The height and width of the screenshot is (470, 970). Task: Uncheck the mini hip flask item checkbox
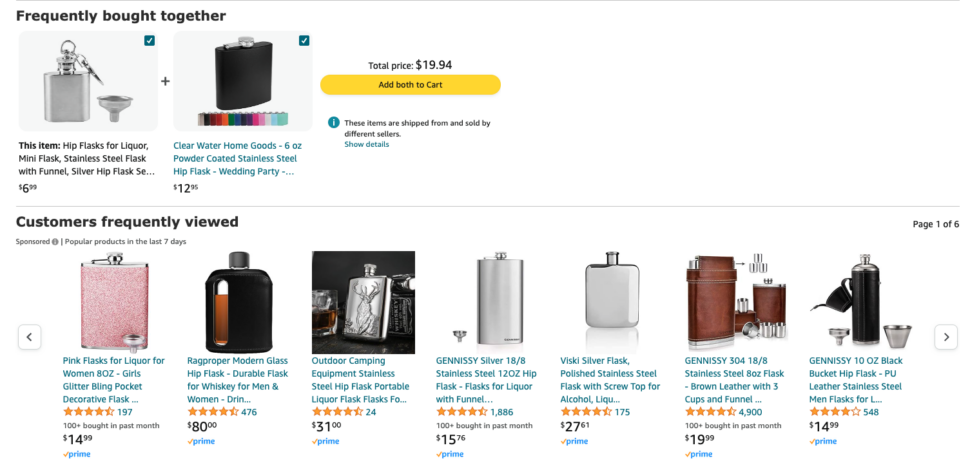(149, 41)
